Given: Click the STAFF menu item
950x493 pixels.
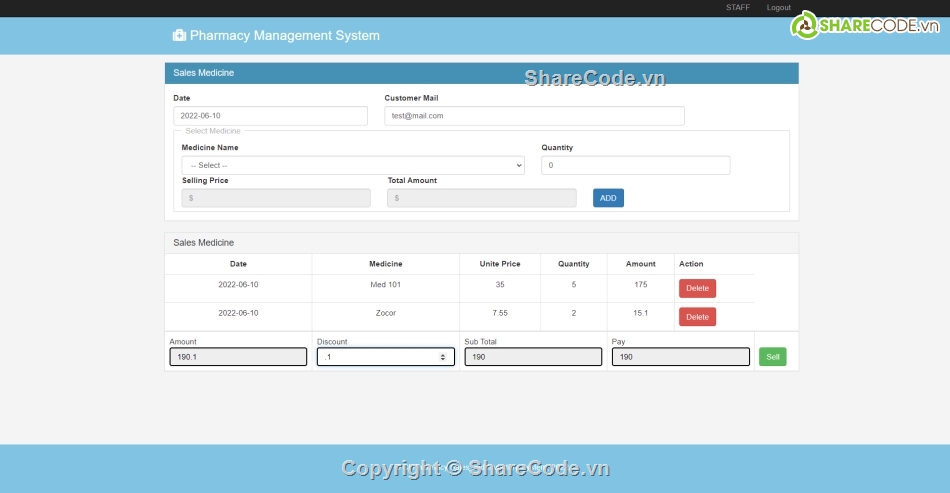Looking at the screenshot, I should 737,8.
